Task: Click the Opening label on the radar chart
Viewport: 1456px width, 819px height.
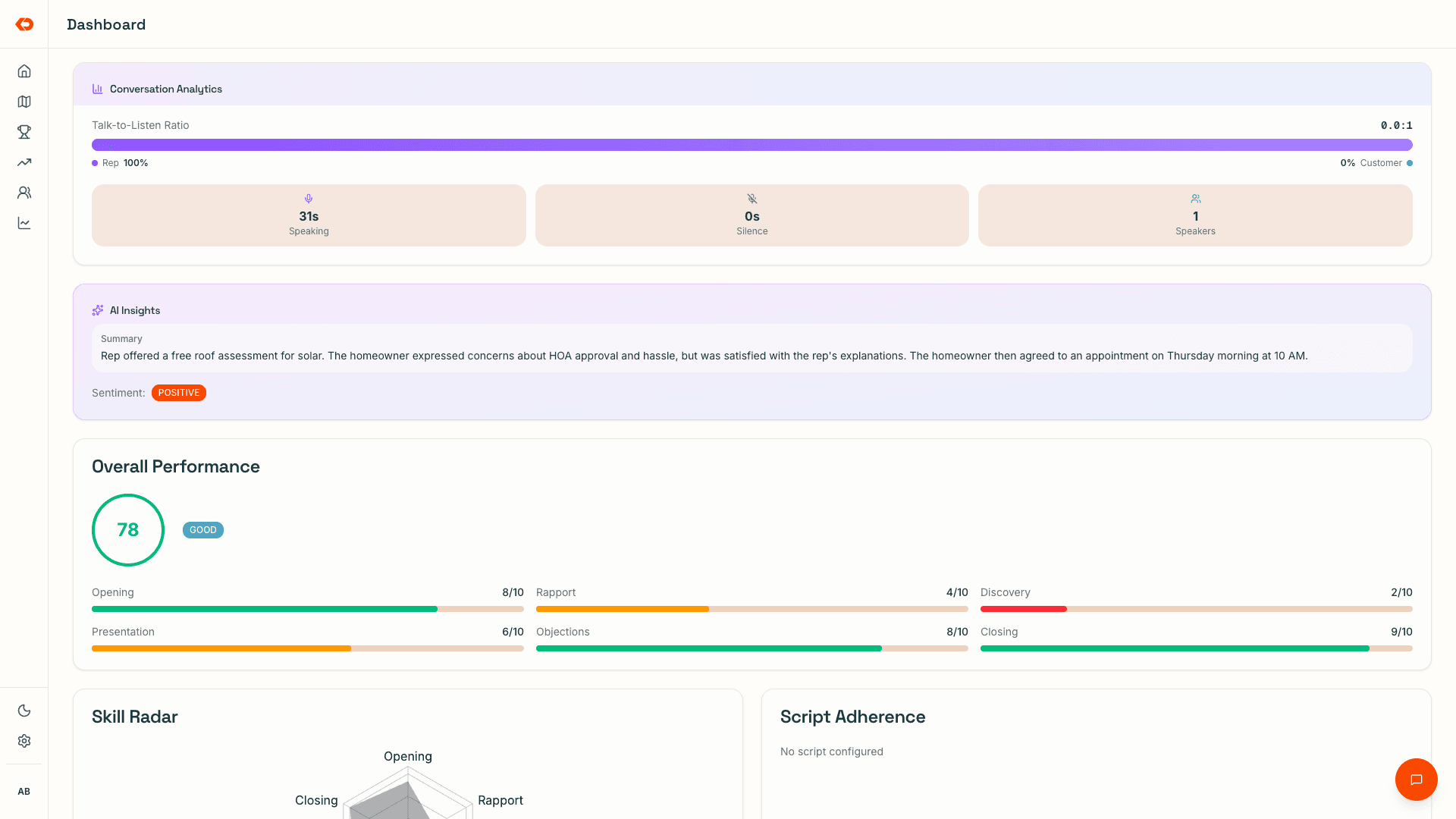Action: [408, 756]
